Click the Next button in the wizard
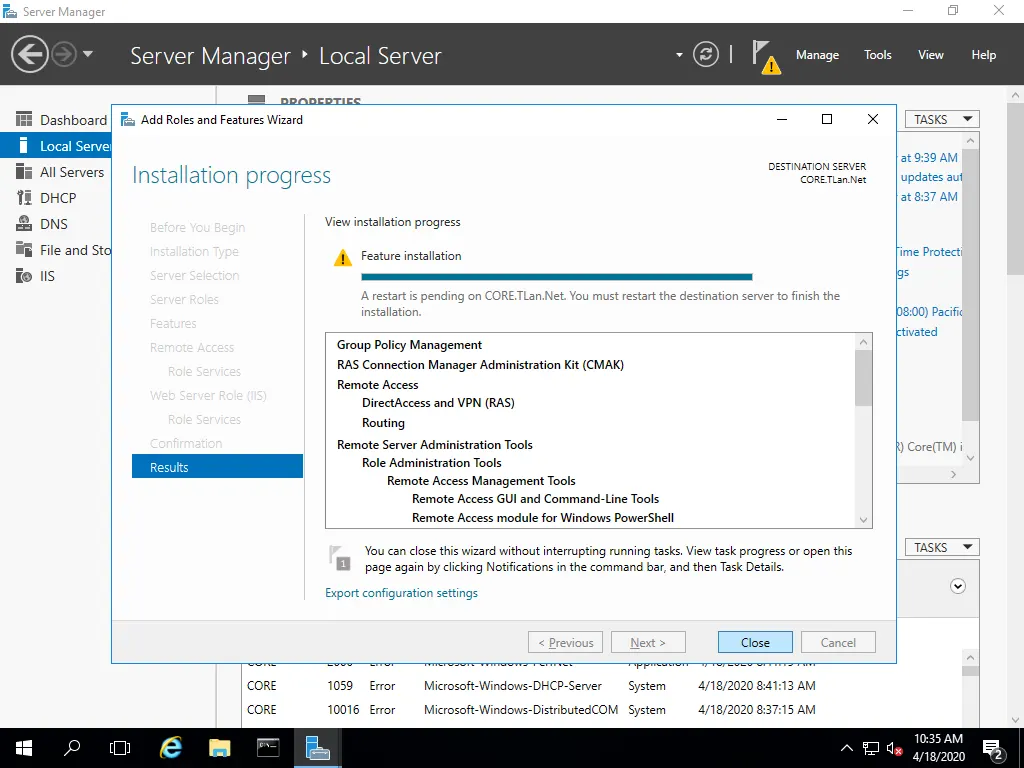Image resolution: width=1024 pixels, height=768 pixels. pos(648,643)
